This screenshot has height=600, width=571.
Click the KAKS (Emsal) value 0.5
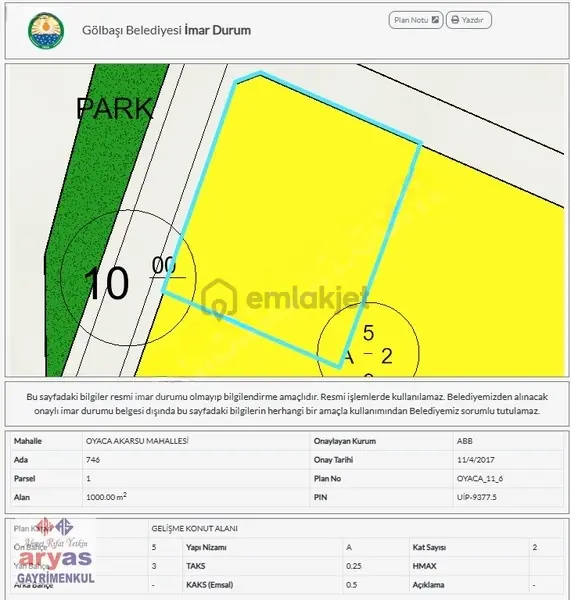351,585
